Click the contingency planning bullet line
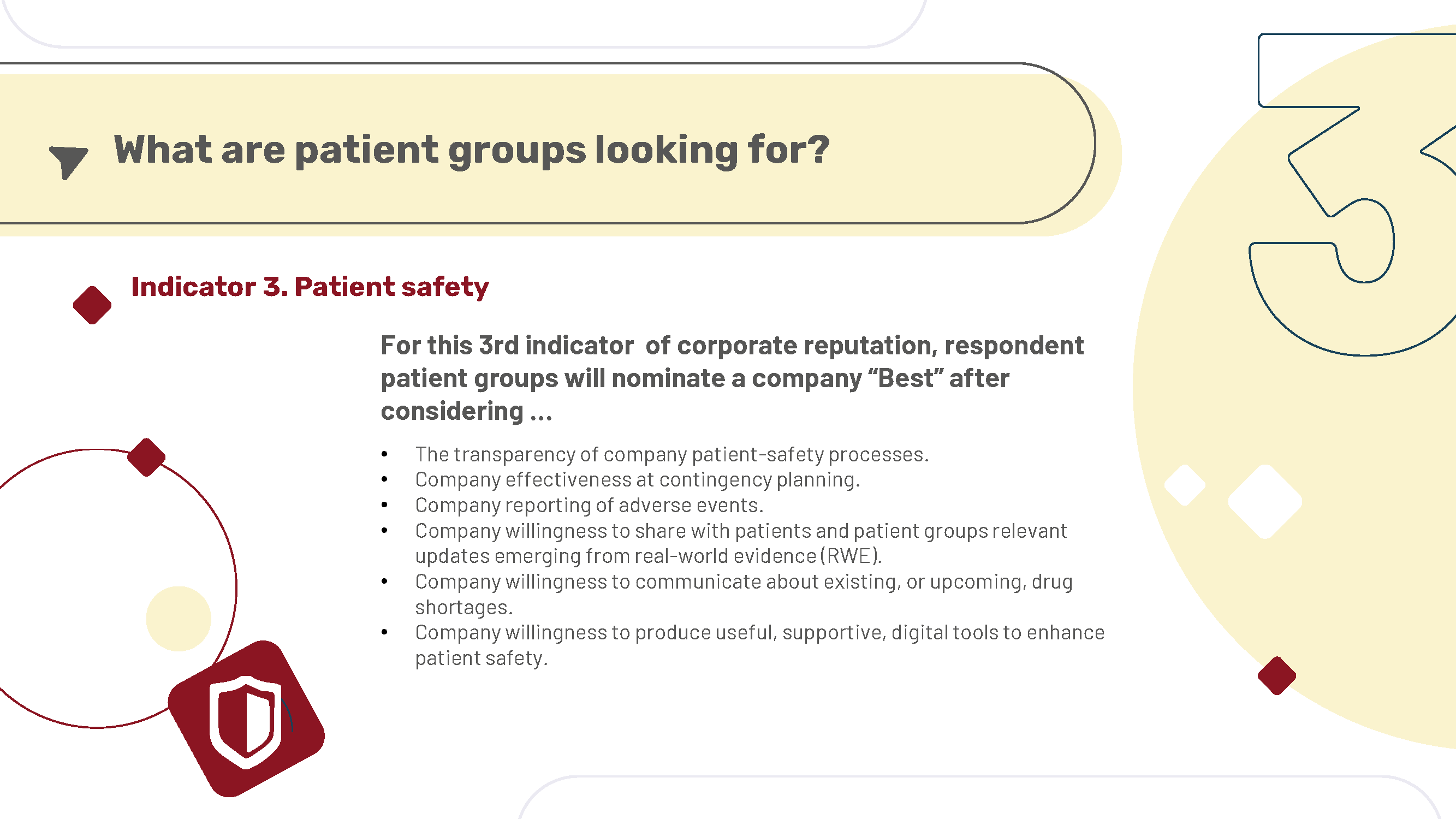The width and height of the screenshot is (1456, 819). 638,480
